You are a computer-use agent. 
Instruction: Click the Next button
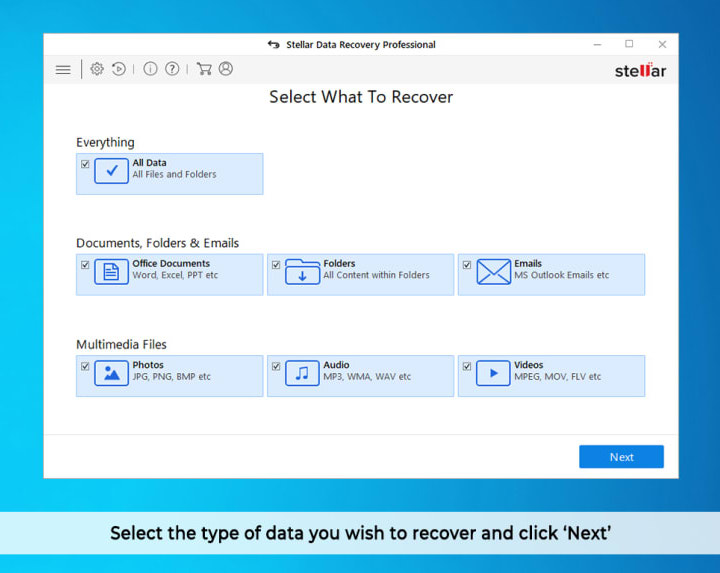point(621,457)
